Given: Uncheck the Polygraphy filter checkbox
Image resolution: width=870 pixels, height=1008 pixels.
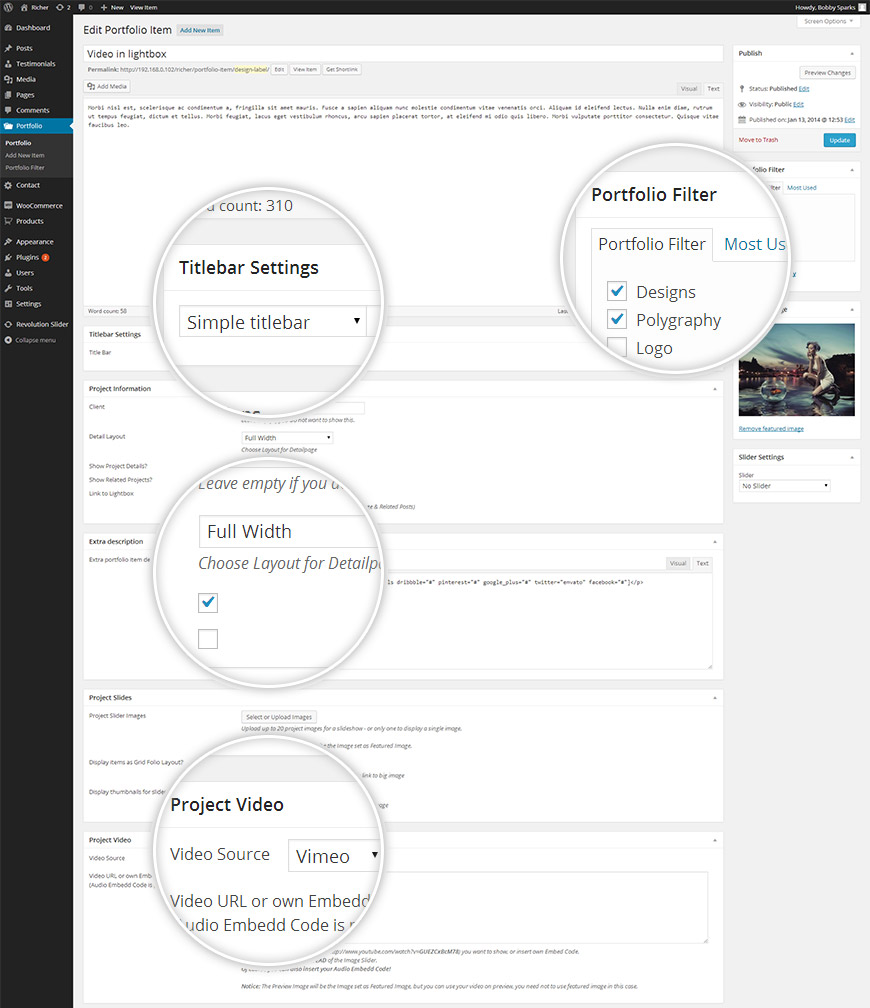Looking at the screenshot, I should 616,320.
